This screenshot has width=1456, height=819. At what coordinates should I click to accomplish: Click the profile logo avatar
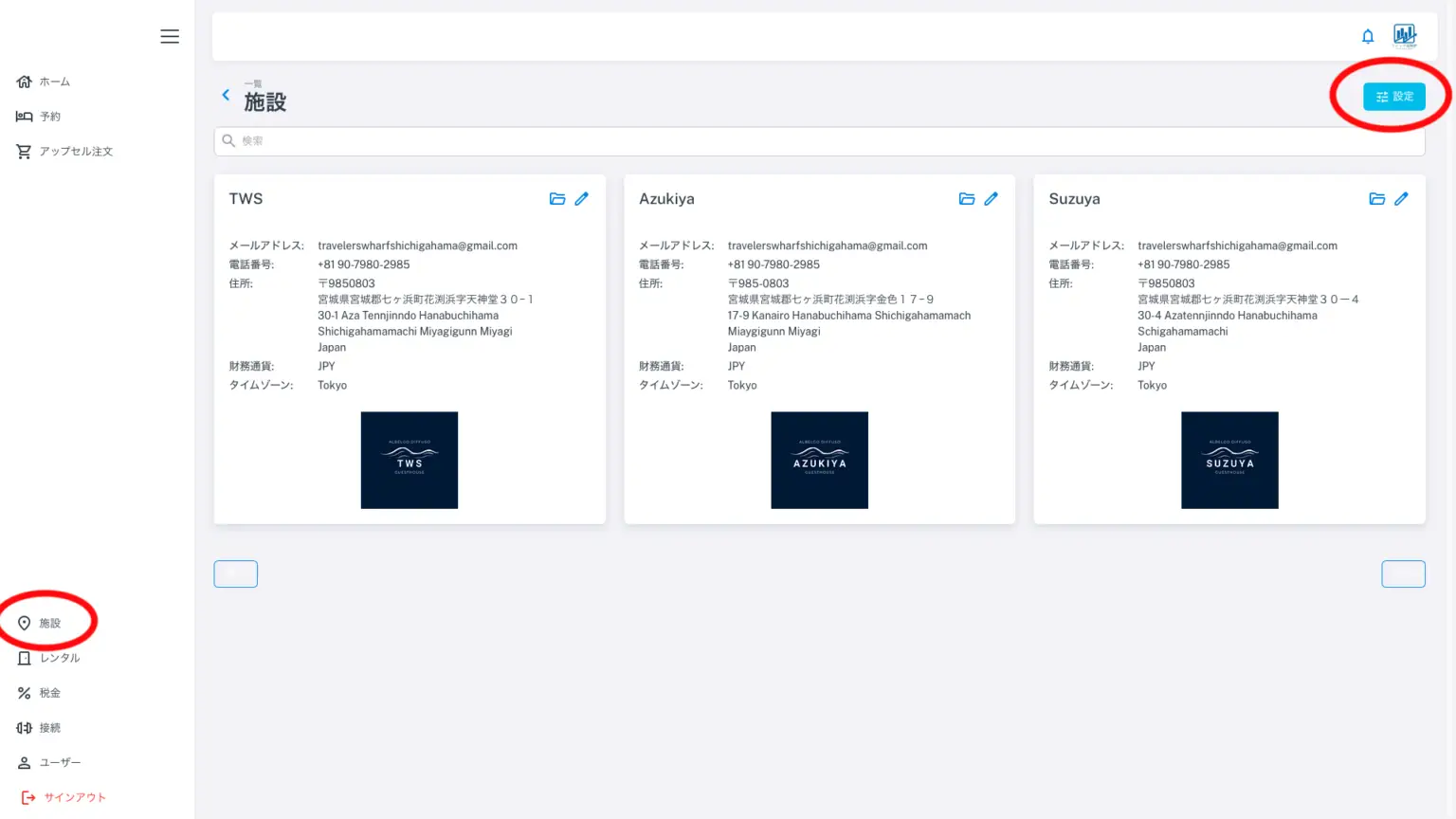click(1404, 36)
